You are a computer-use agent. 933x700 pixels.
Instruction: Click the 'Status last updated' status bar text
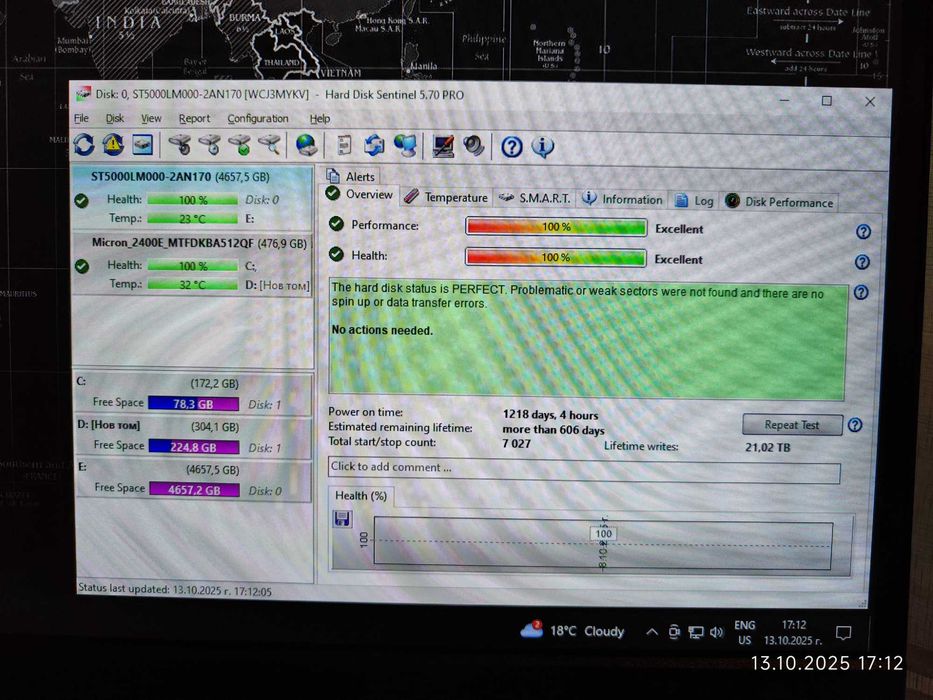pyautogui.click(x=175, y=590)
